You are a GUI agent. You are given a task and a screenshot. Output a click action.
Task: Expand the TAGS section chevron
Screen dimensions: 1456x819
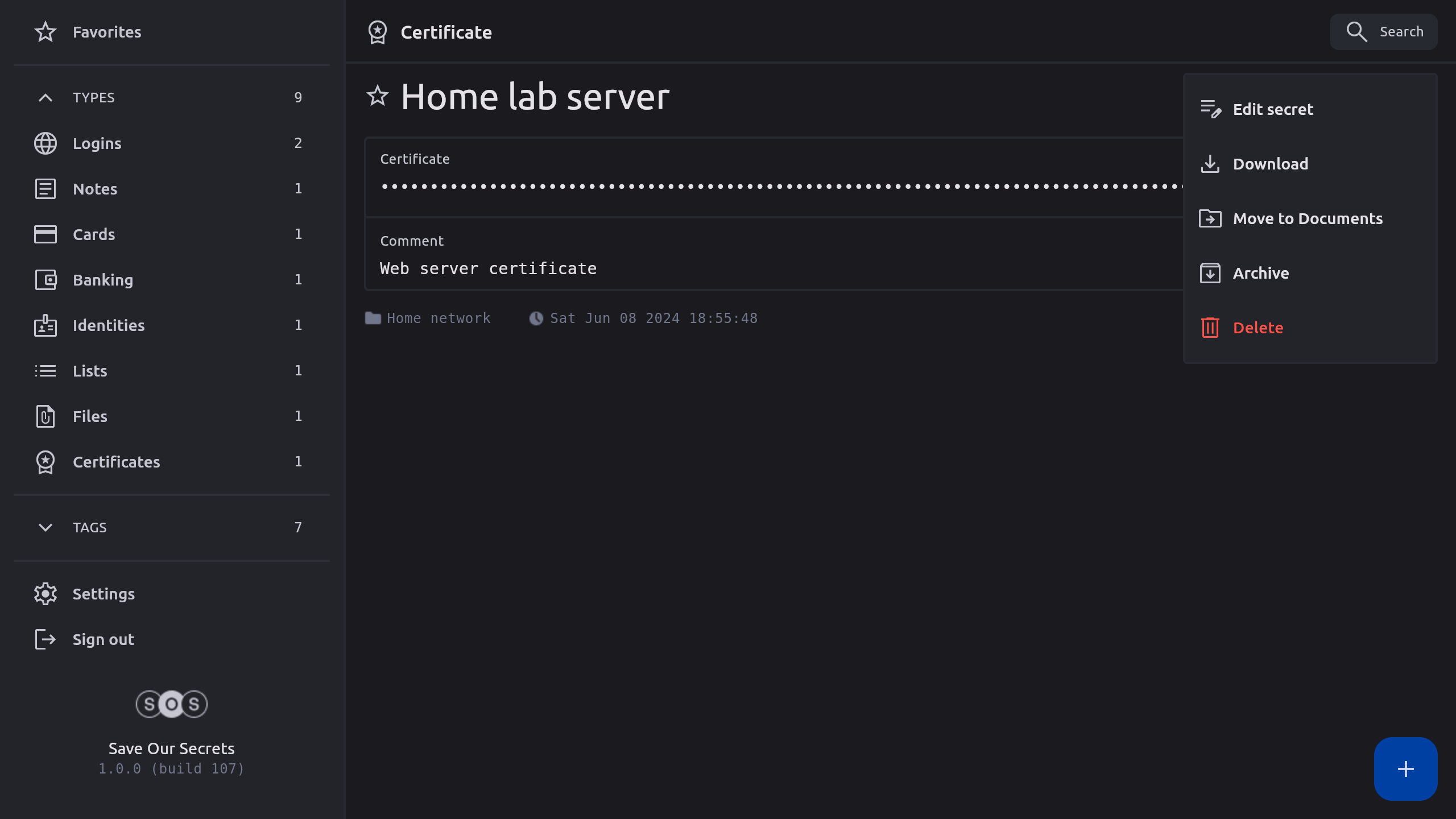tap(45, 527)
